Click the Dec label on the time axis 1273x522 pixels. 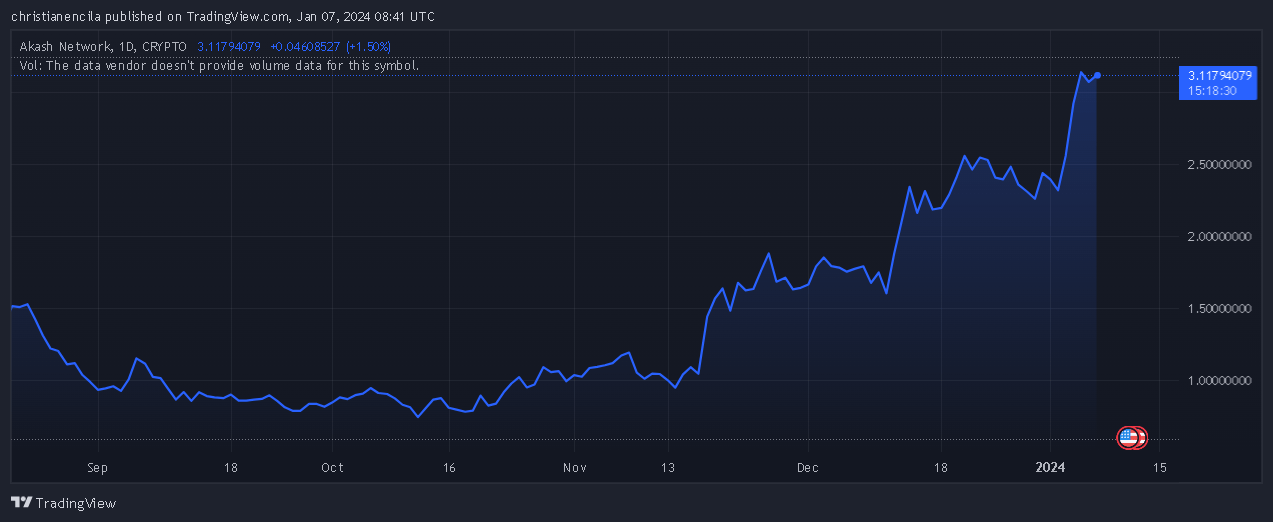808,467
